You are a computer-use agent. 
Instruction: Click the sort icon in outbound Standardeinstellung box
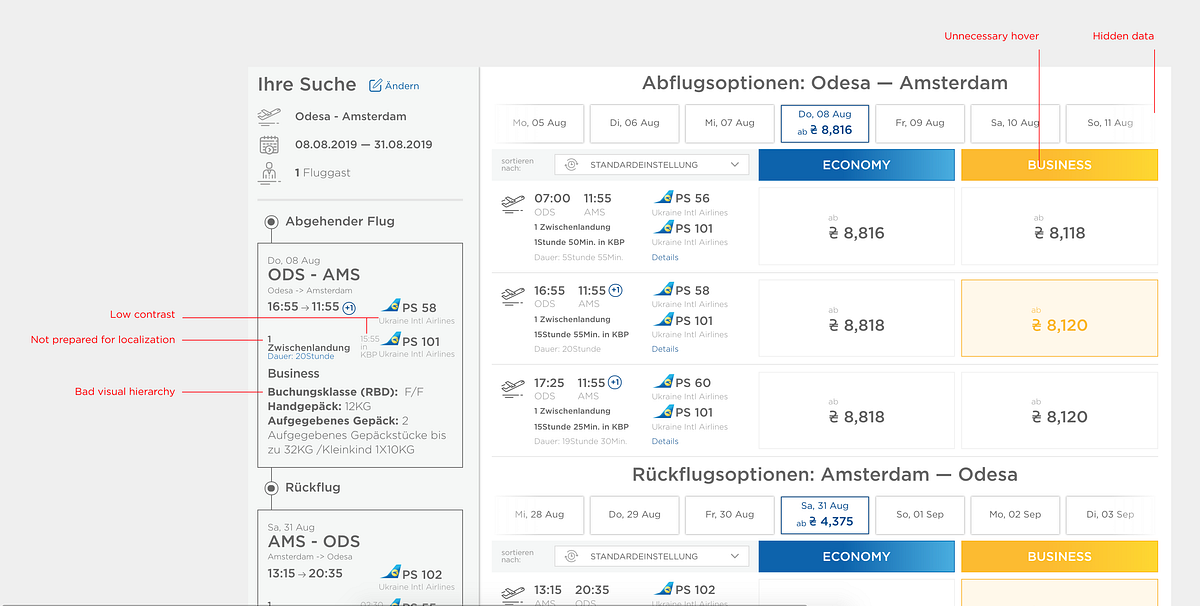572,165
